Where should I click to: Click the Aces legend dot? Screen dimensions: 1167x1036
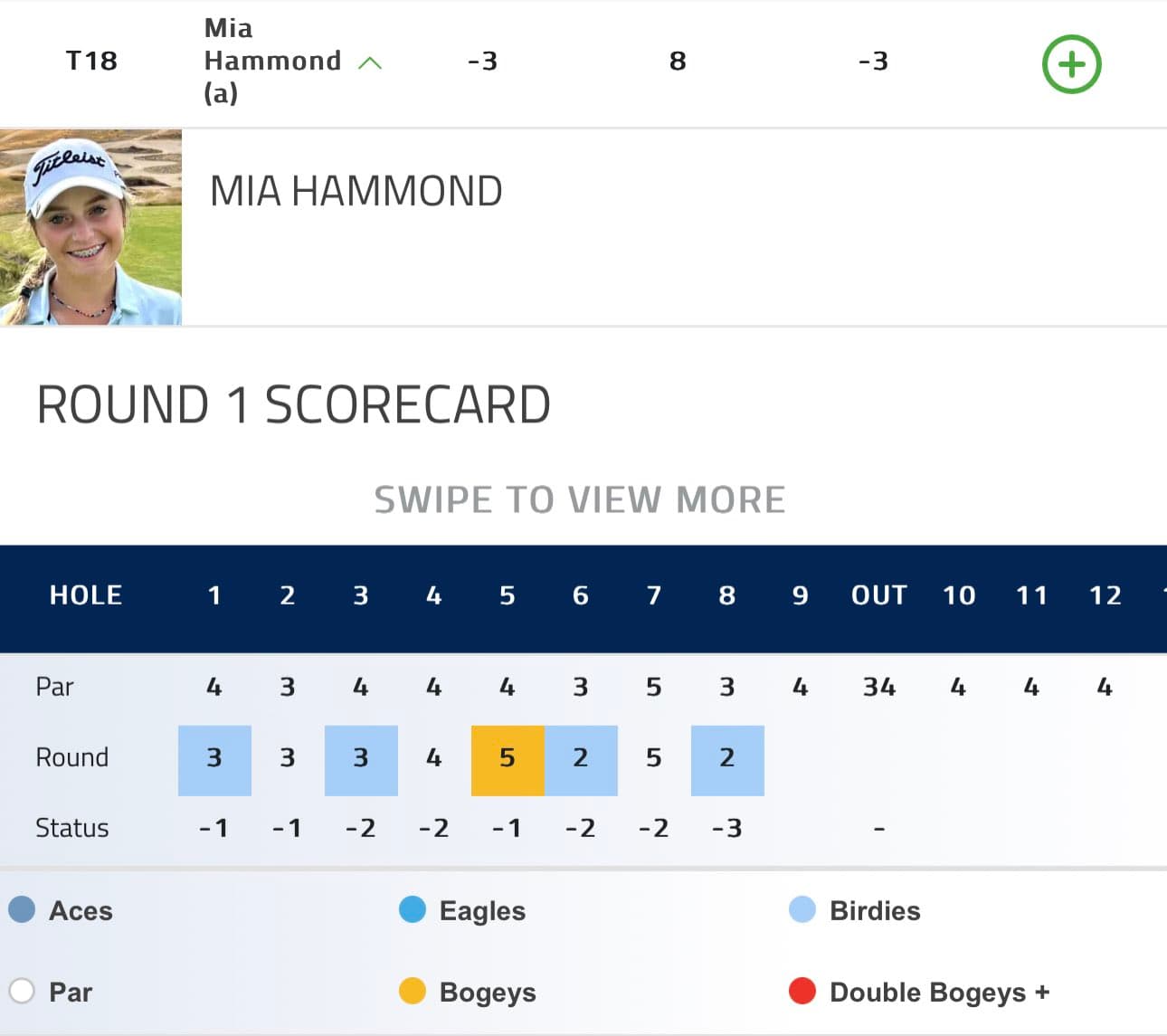pyautogui.click(x=22, y=909)
